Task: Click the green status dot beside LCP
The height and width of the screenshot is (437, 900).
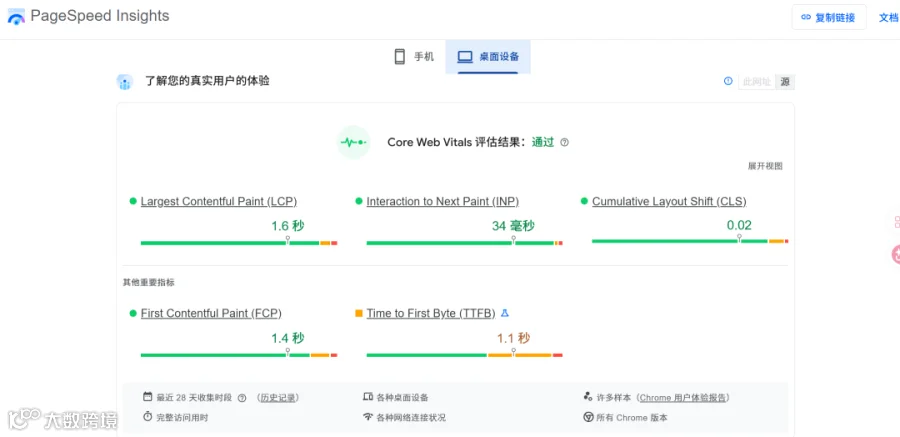Action: [x=133, y=201]
